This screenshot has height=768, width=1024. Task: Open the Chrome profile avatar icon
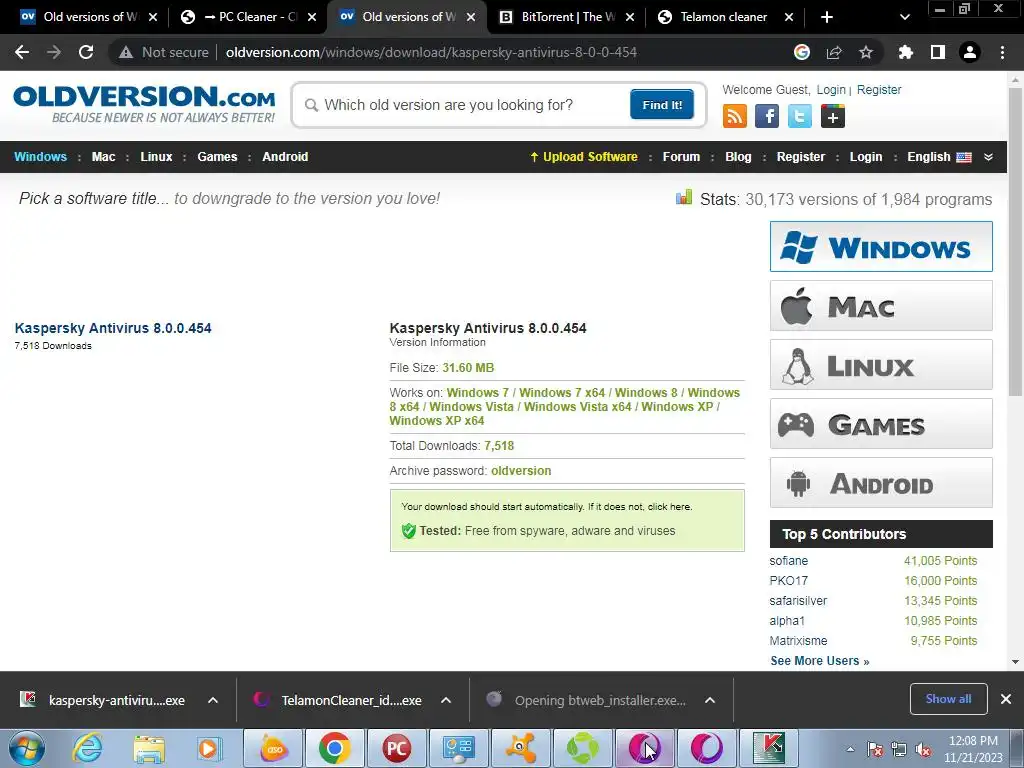[970, 52]
